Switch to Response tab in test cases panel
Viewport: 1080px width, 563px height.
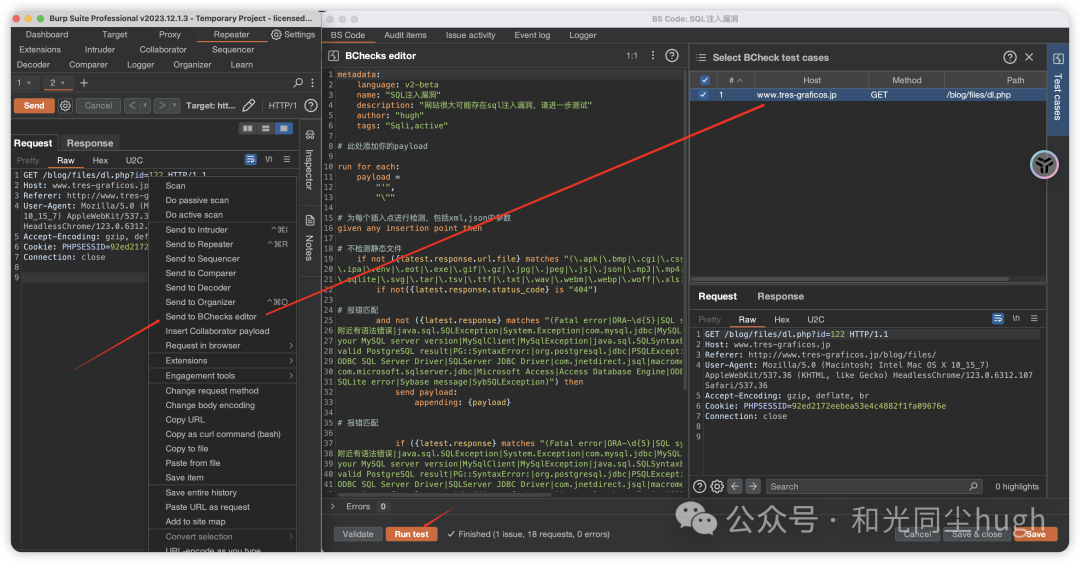click(x=780, y=296)
